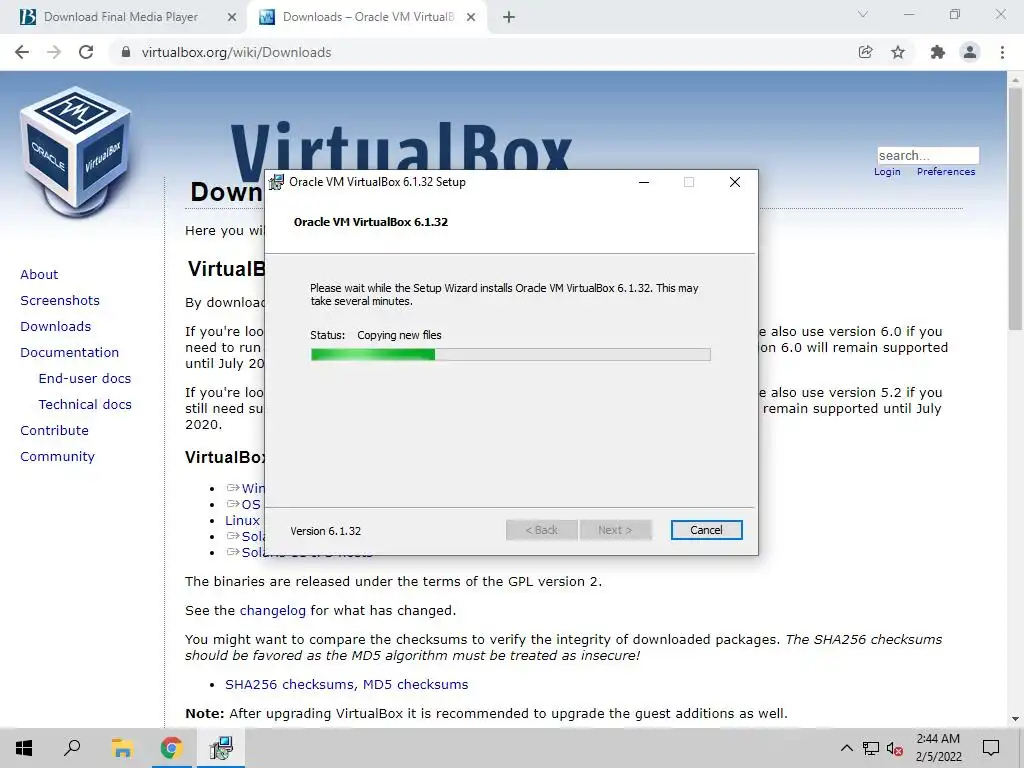Open the SHA256 checksums link
1024x768 pixels.
(x=289, y=684)
